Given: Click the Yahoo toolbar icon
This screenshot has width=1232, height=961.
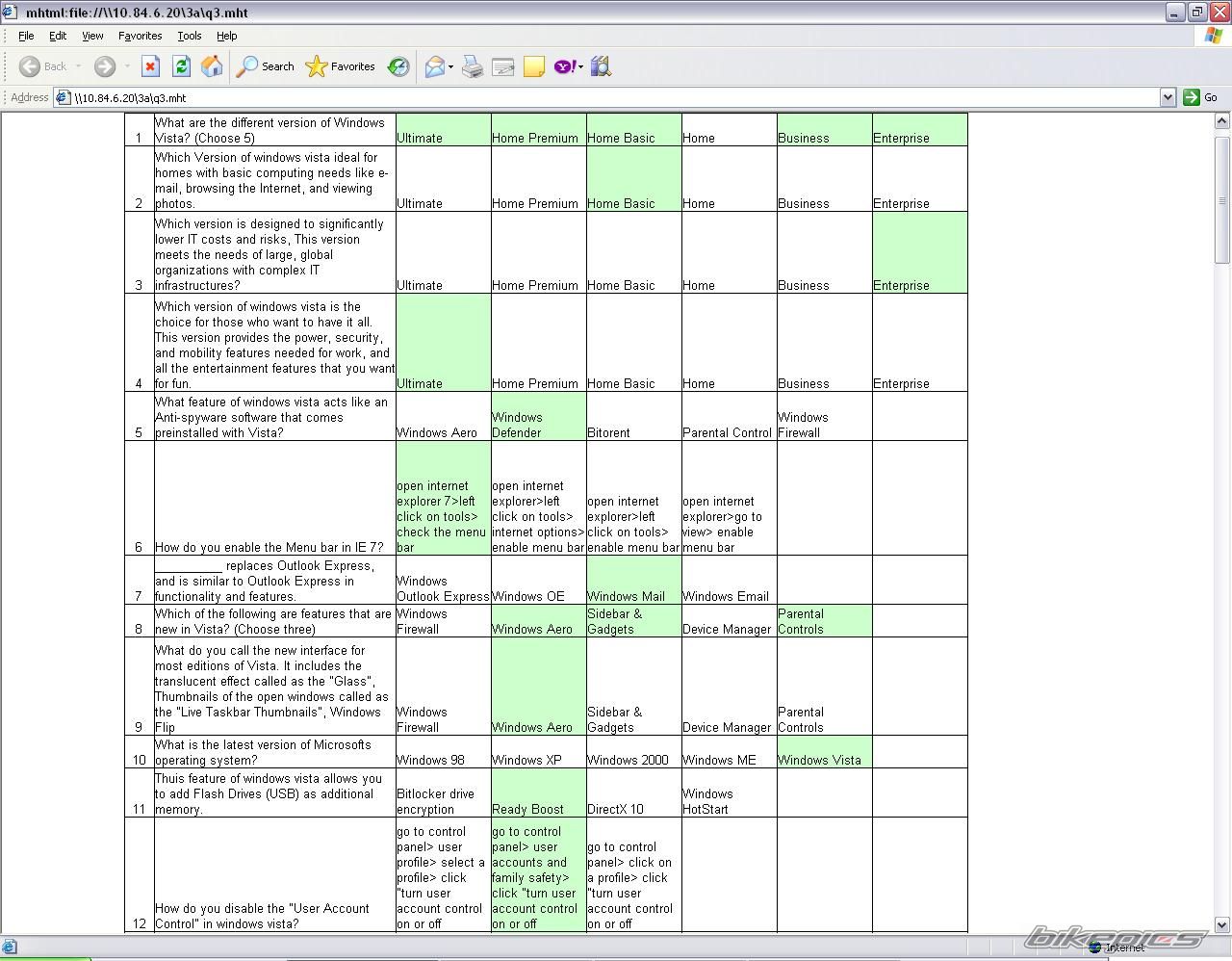Looking at the screenshot, I should [565, 66].
